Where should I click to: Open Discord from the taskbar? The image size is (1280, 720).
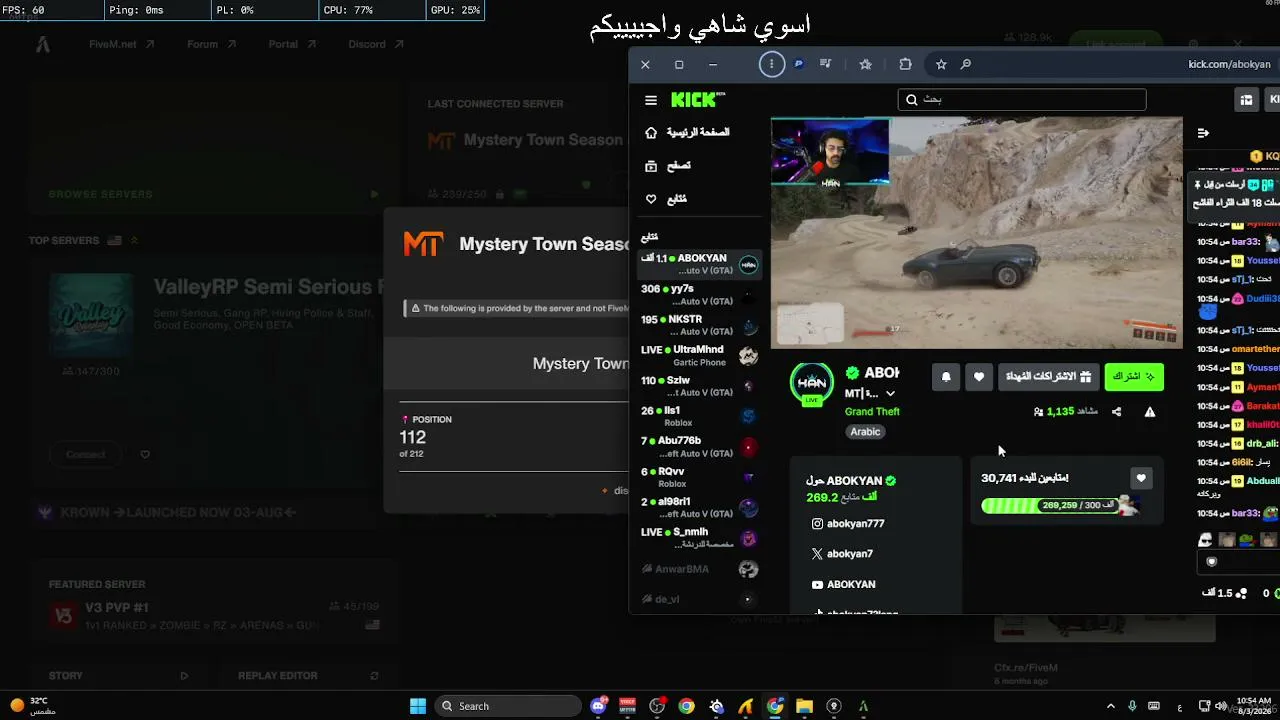598,706
